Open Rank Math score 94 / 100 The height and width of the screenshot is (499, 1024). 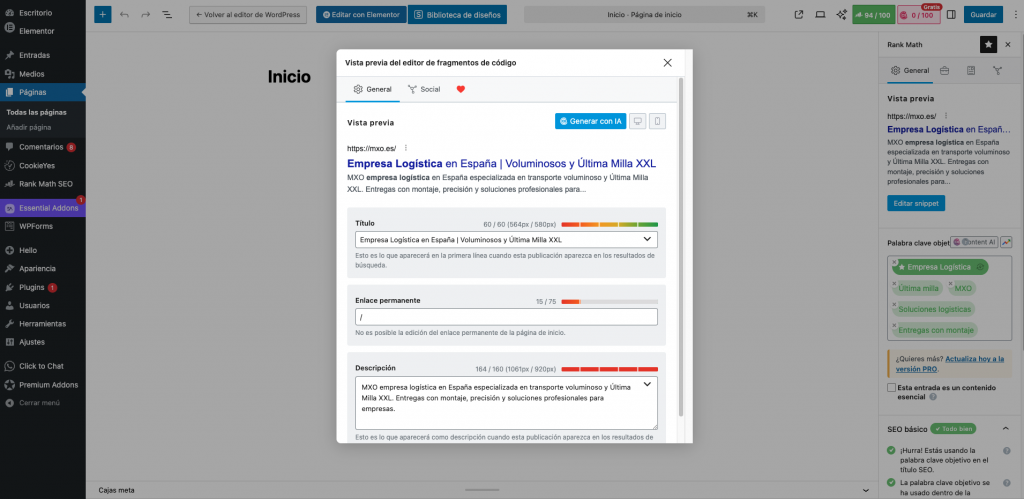[873, 14]
